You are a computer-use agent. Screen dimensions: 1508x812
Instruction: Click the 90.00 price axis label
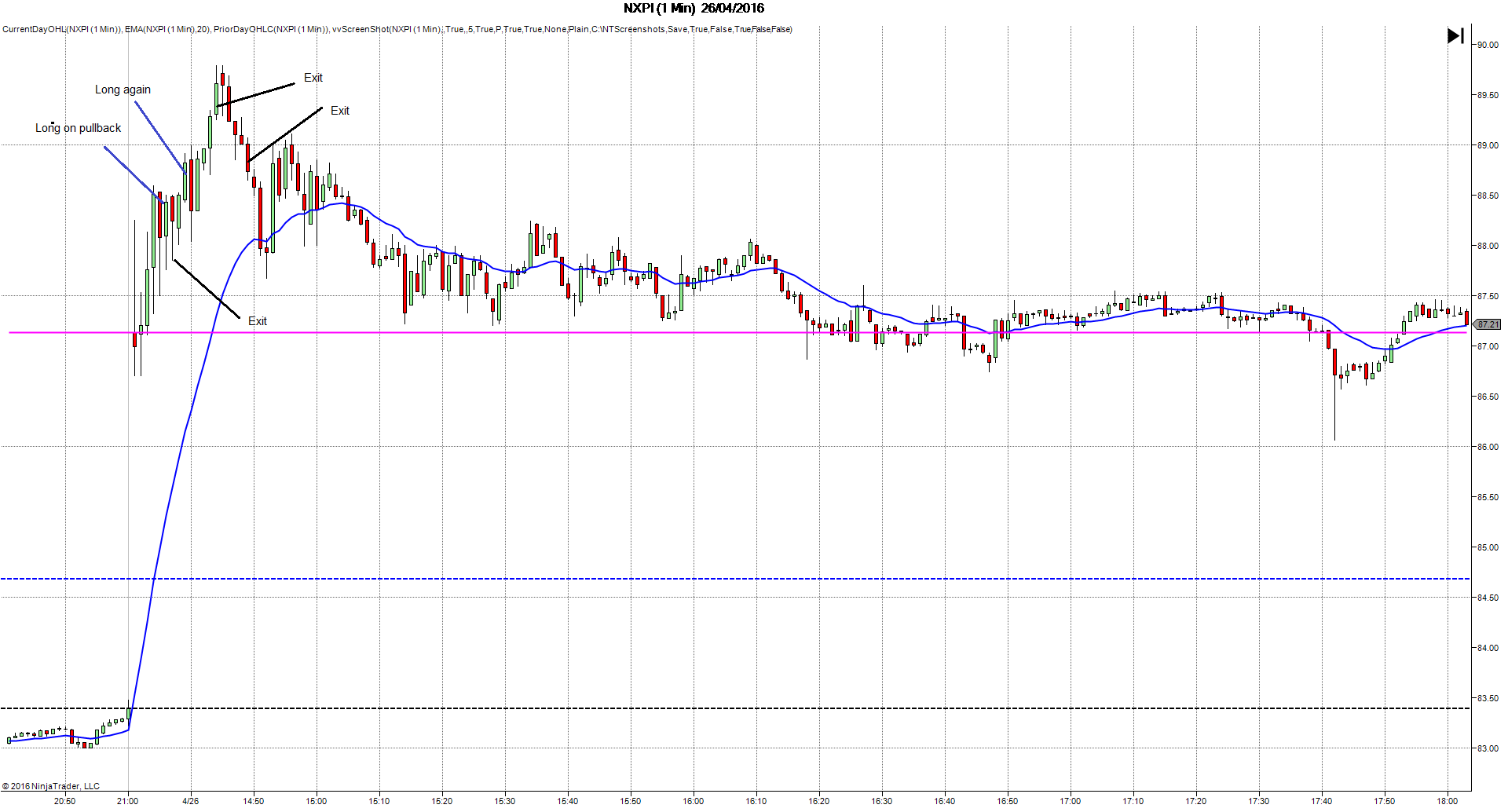coord(1488,45)
